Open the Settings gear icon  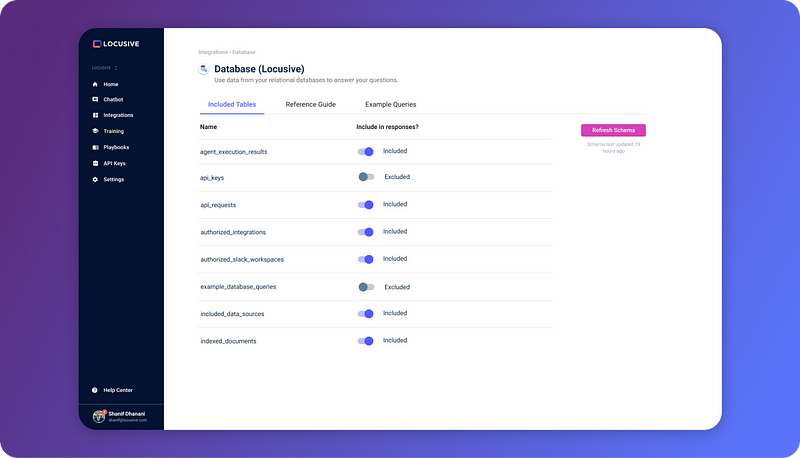[95, 180]
